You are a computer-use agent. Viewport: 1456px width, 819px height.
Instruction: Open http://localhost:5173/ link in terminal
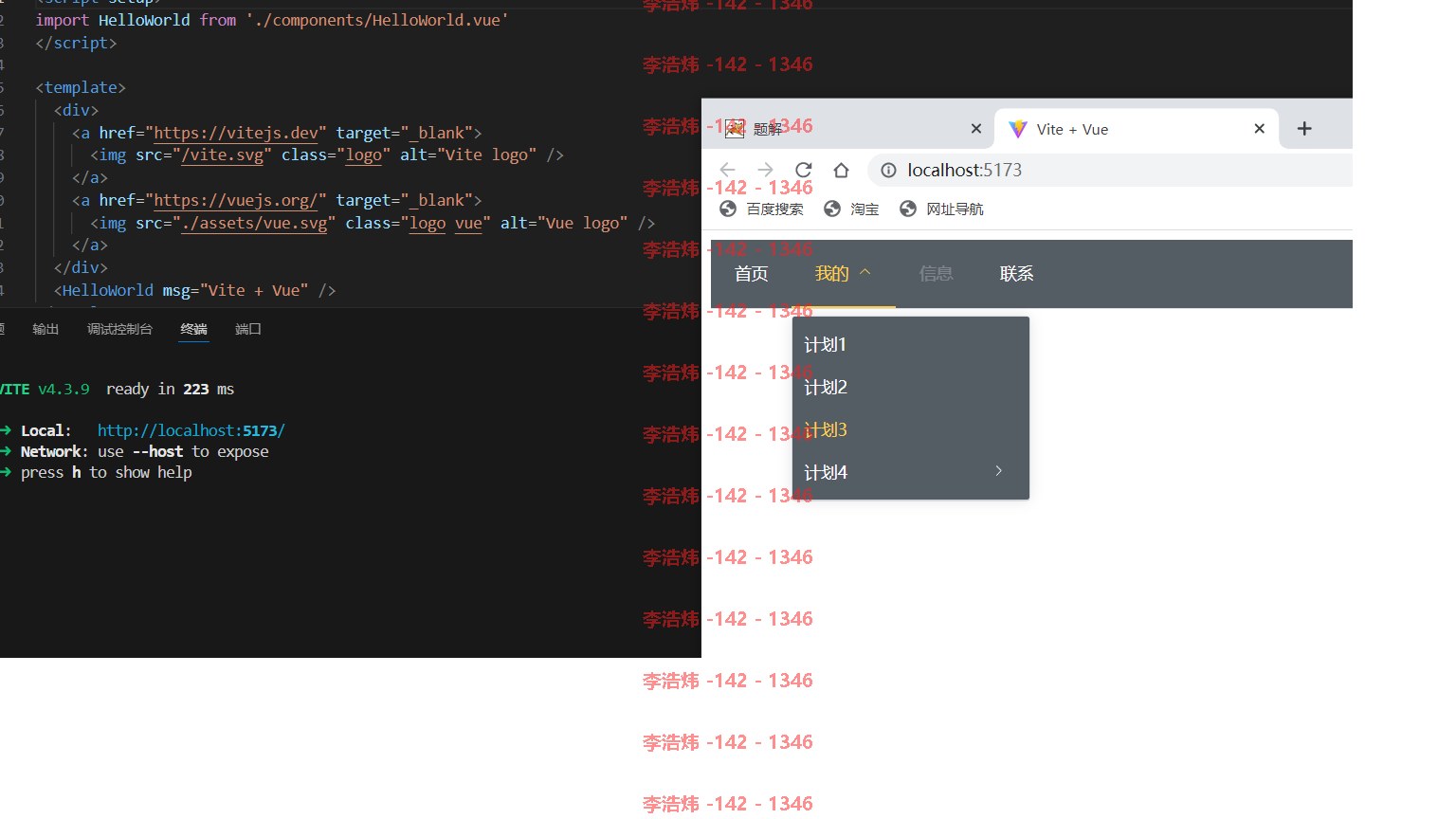coord(191,430)
